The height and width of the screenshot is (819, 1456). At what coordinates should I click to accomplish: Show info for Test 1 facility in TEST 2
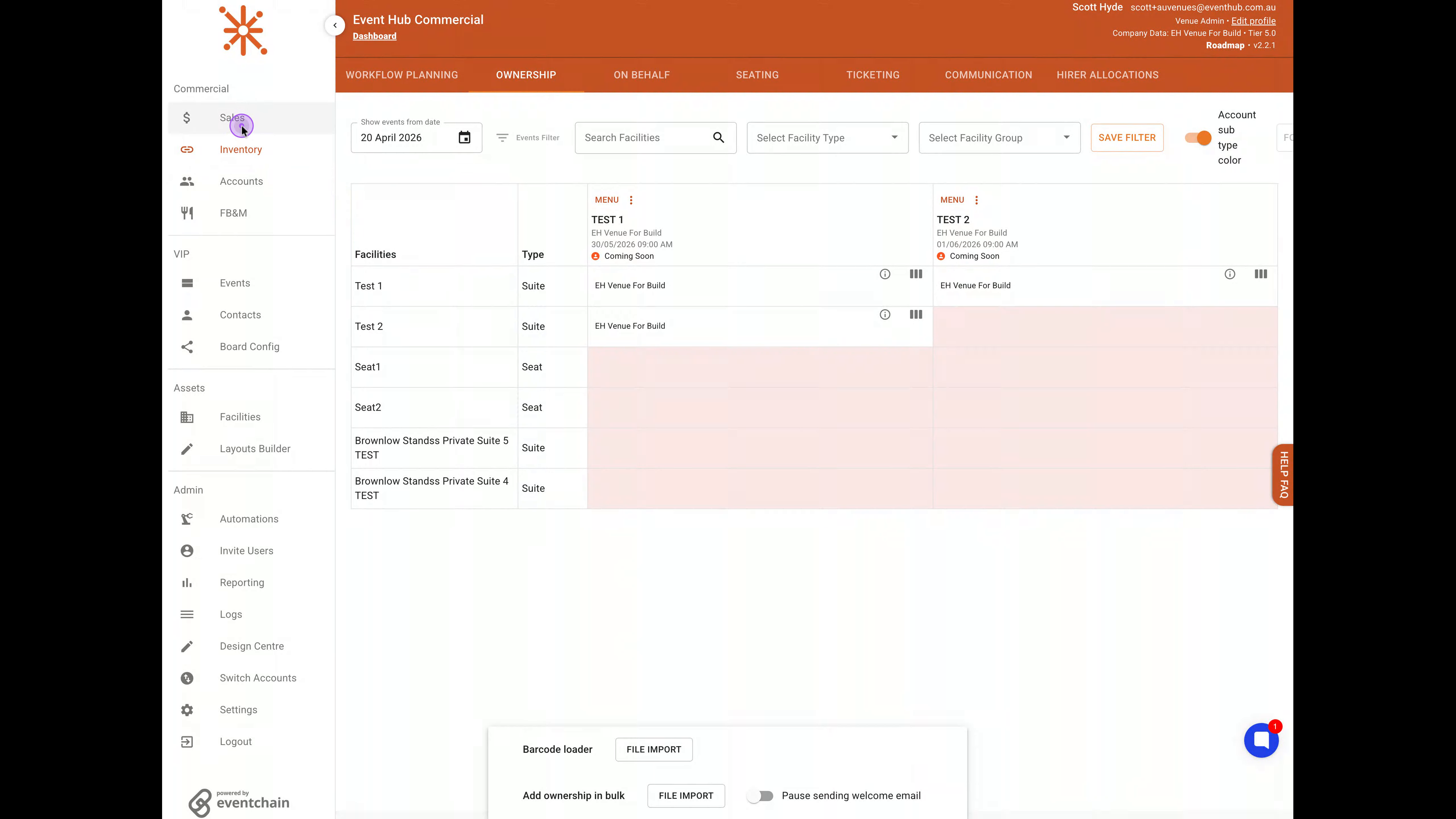click(1229, 274)
